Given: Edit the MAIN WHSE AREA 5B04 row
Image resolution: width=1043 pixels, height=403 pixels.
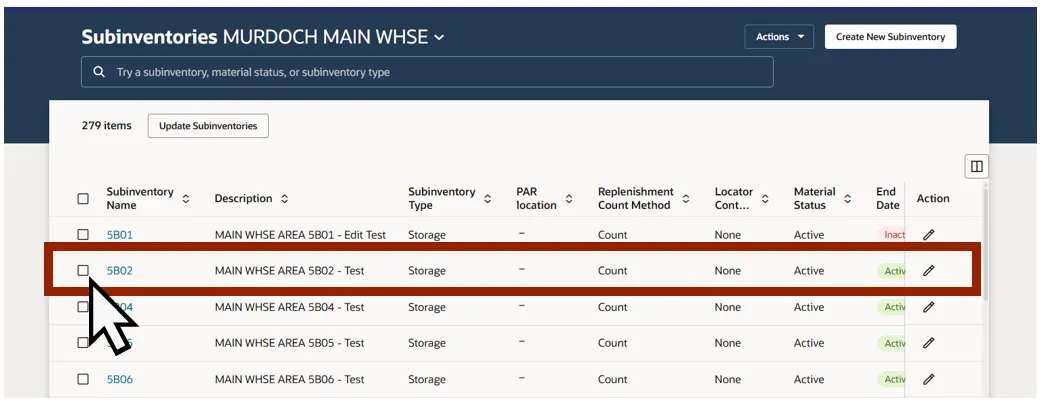Looking at the screenshot, I should (928, 307).
